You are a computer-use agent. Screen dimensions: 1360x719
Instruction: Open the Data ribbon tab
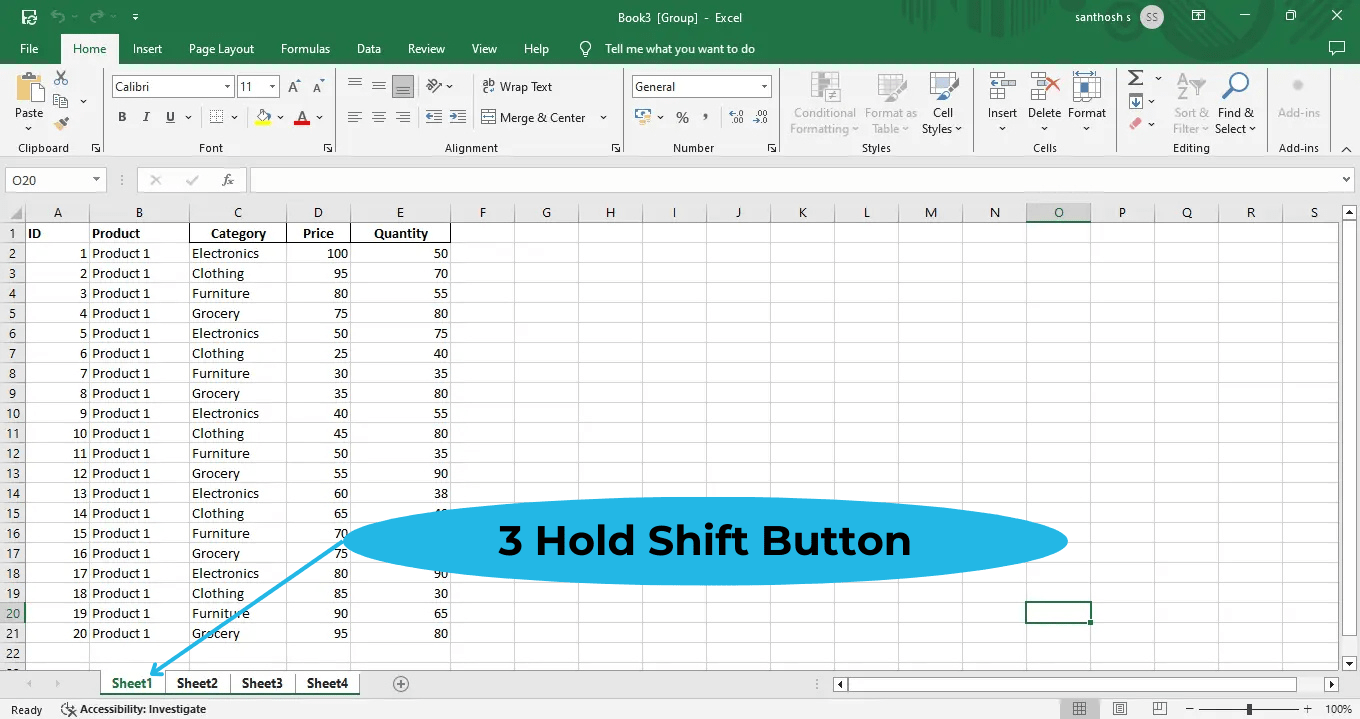[x=368, y=48]
